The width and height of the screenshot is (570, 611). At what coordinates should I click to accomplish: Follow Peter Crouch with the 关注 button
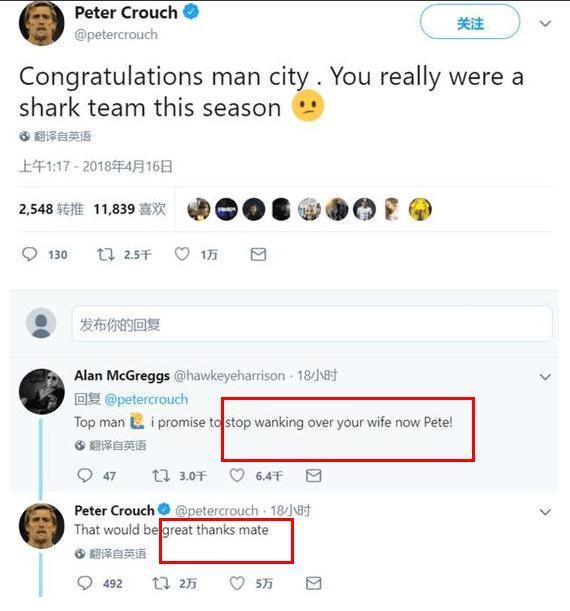pos(470,22)
